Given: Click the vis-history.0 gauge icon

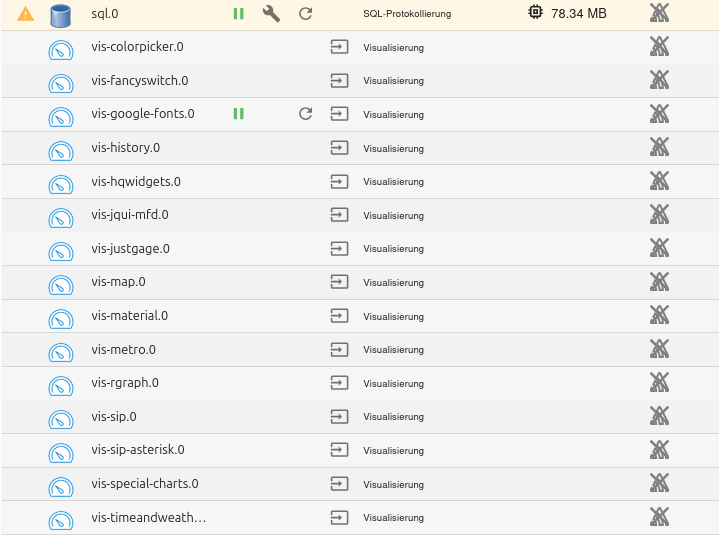Looking at the screenshot, I should 61,149.
